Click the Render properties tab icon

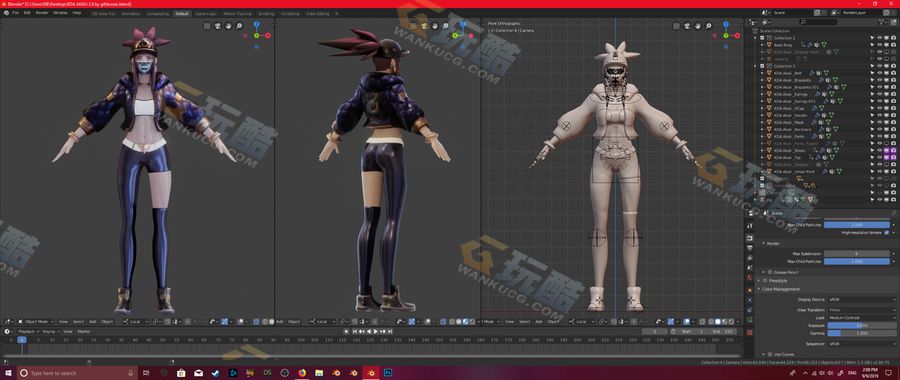(x=750, y=238)
